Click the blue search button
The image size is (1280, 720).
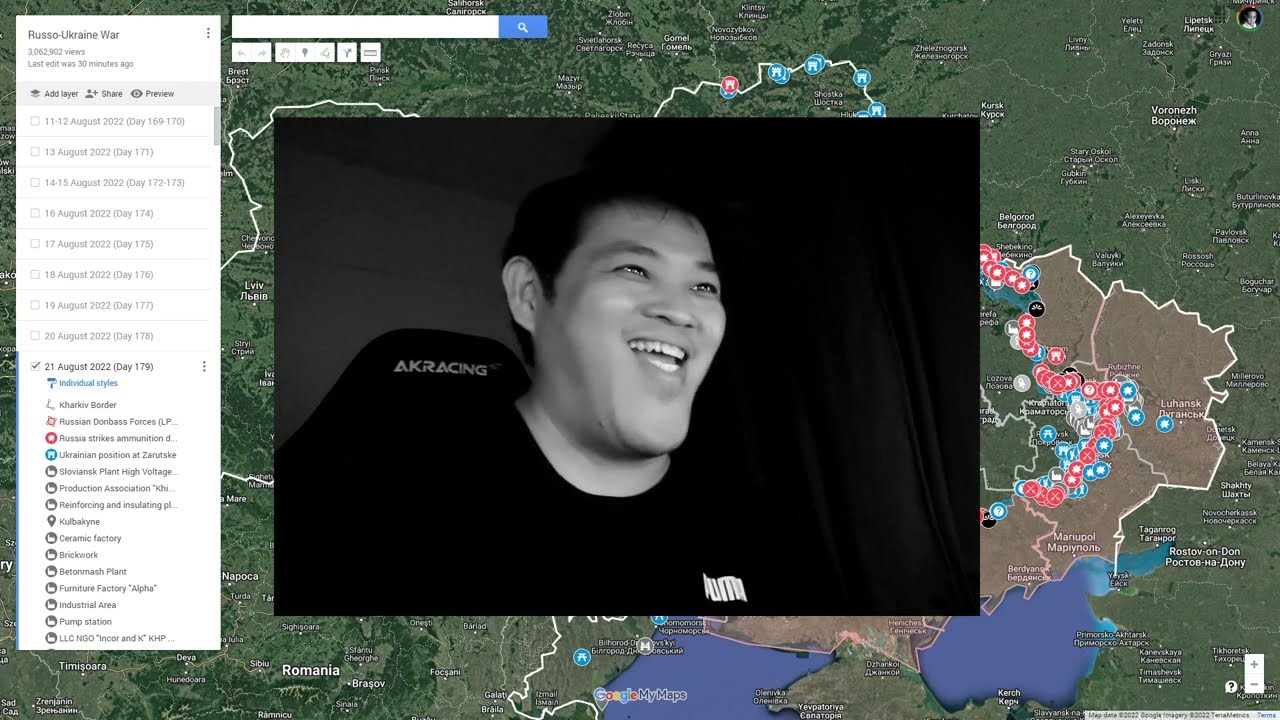(523, 27)
